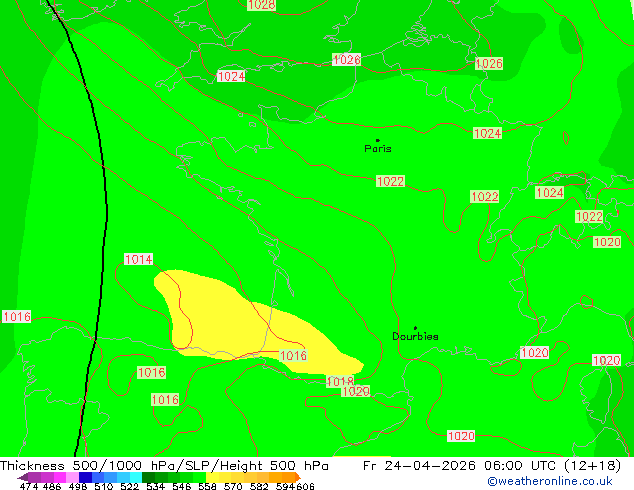Pick the cyan legend swatch before 534
The width and height of the screenshot is (634, 490).
coord(136,477)
